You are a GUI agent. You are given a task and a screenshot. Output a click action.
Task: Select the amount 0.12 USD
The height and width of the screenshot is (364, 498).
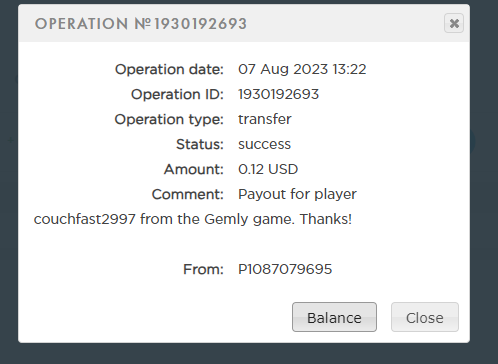(x=268, y=169)
